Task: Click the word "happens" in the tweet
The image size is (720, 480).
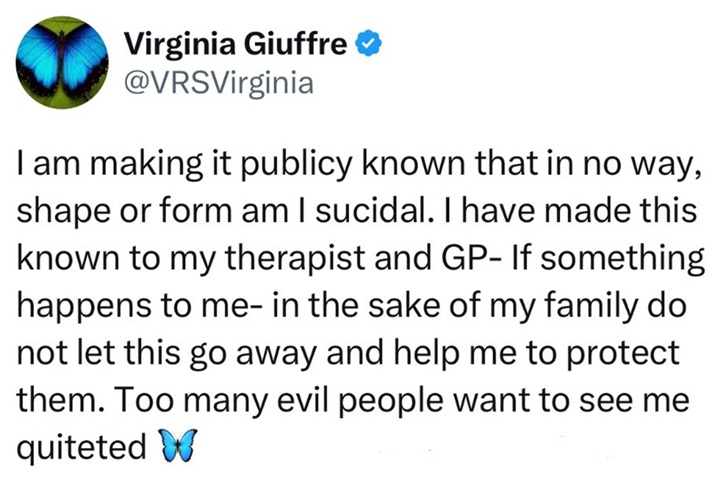Action: pyautogui.click(x=86, y=307)
